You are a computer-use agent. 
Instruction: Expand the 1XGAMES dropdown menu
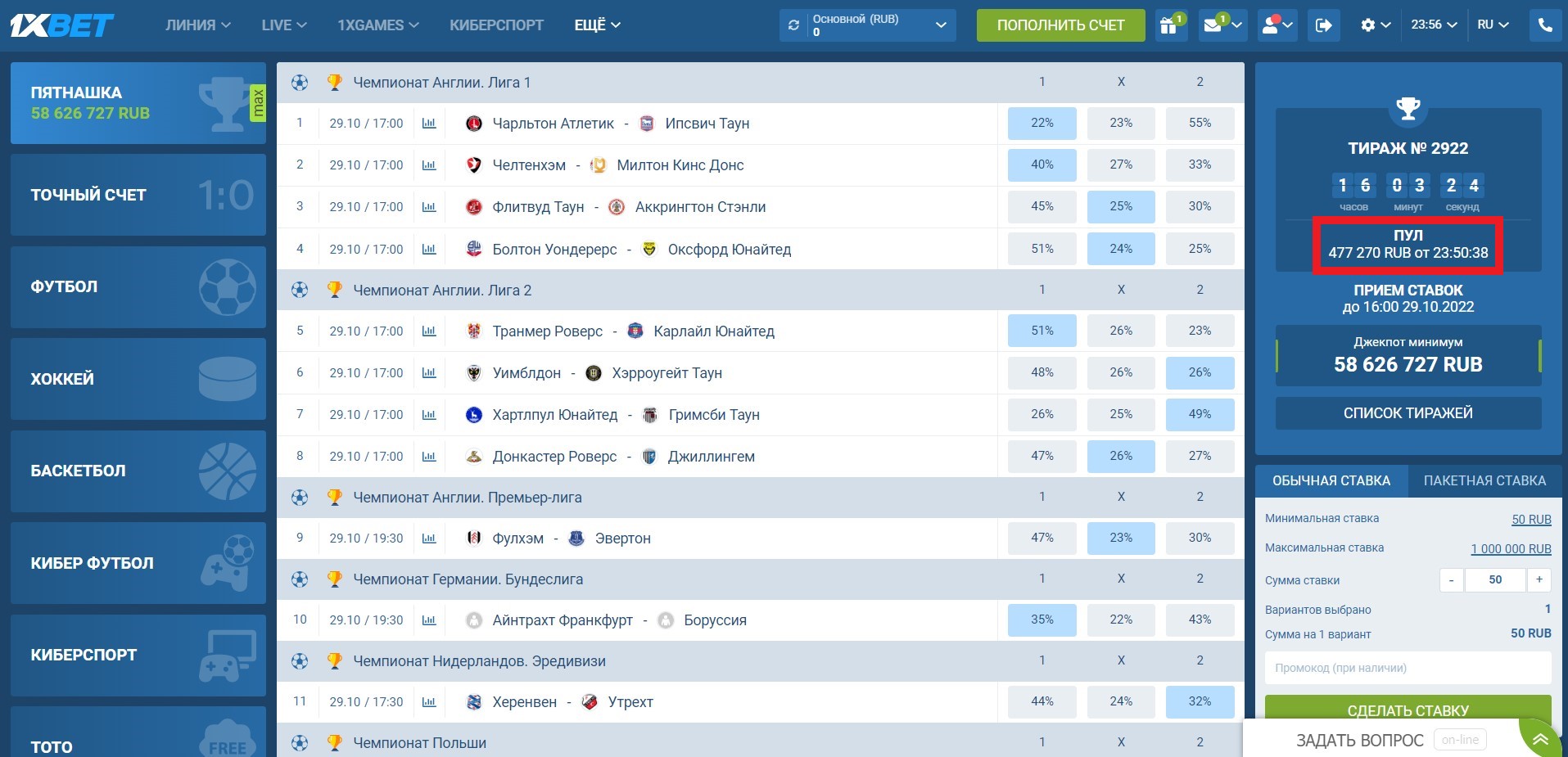378,25
